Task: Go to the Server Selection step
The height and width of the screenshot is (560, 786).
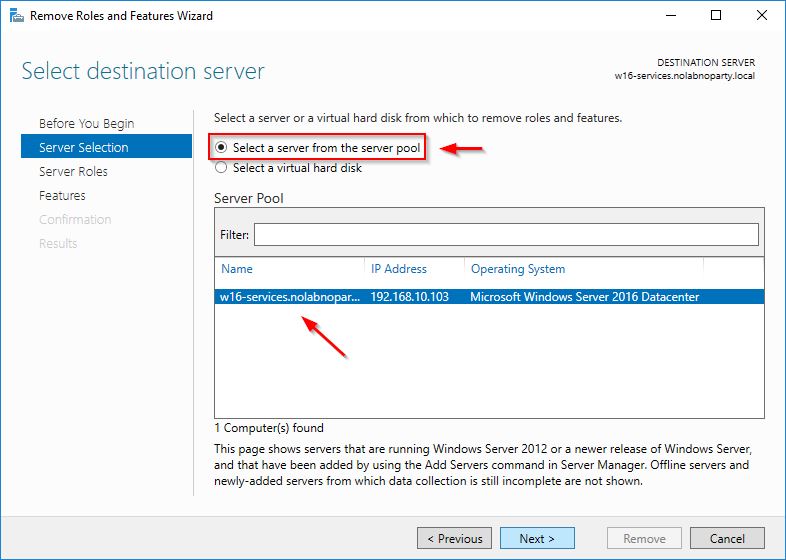Action: pos(106,147)
